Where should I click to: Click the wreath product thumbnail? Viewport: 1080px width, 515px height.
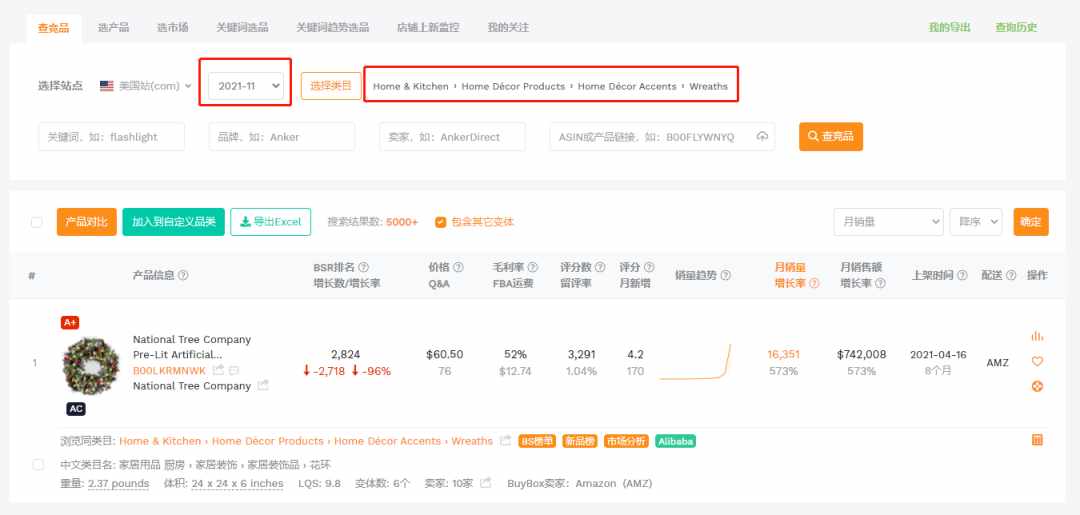(90, 366)
